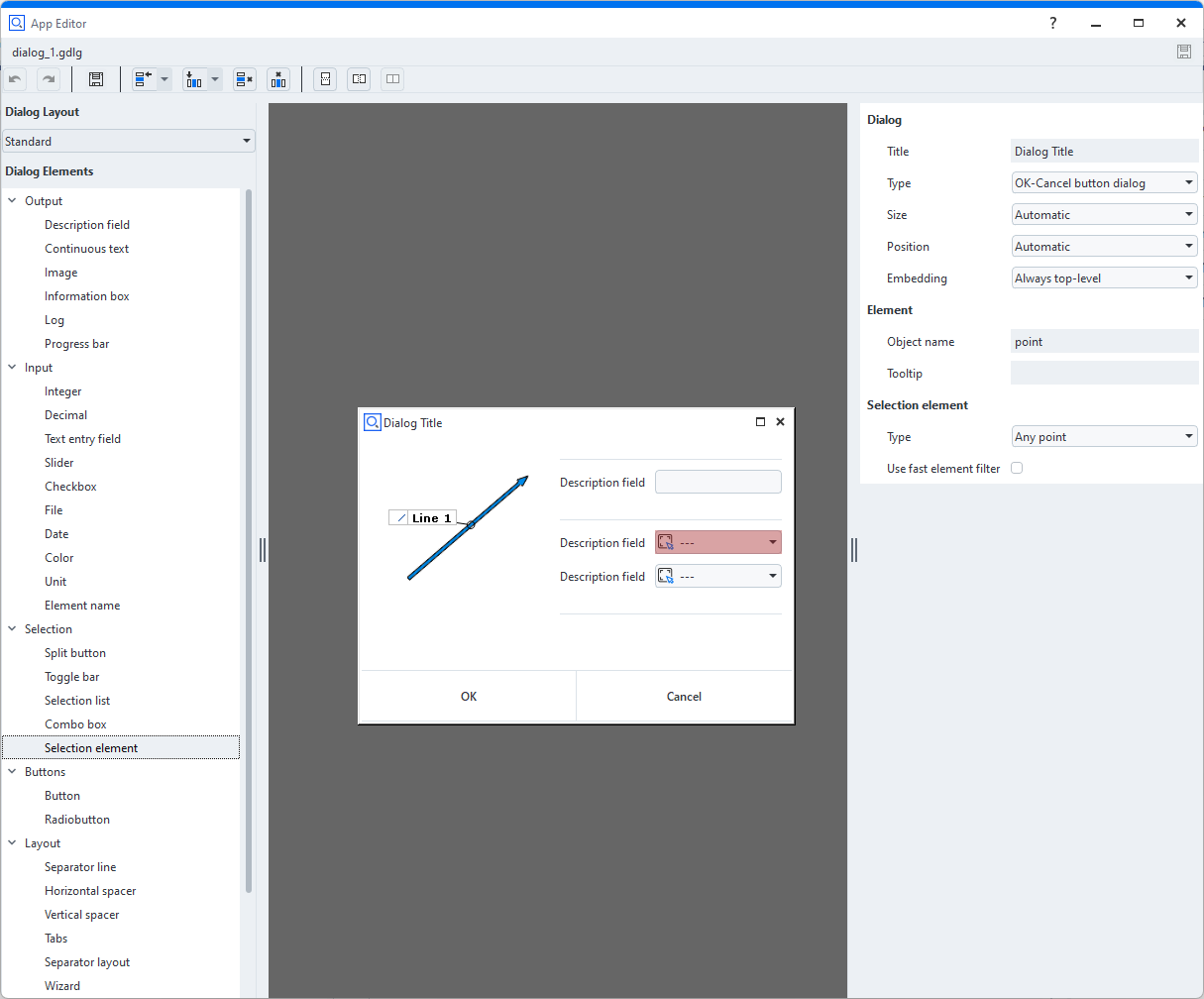
Task: Click the help question mark in title bar
Action: pyautogui.click(x=1053, y=23)
